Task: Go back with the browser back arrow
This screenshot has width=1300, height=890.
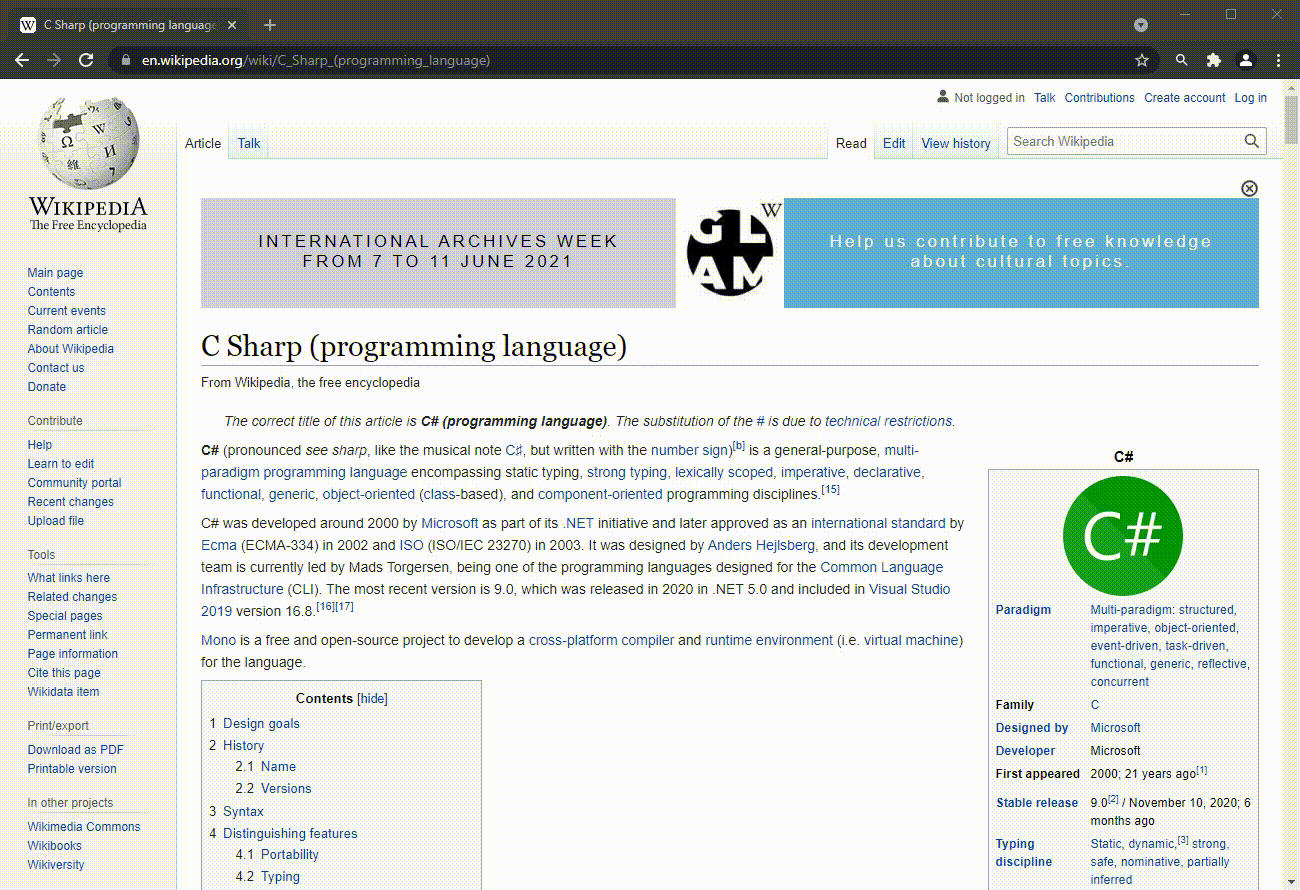Action: [x=22, y=60]
